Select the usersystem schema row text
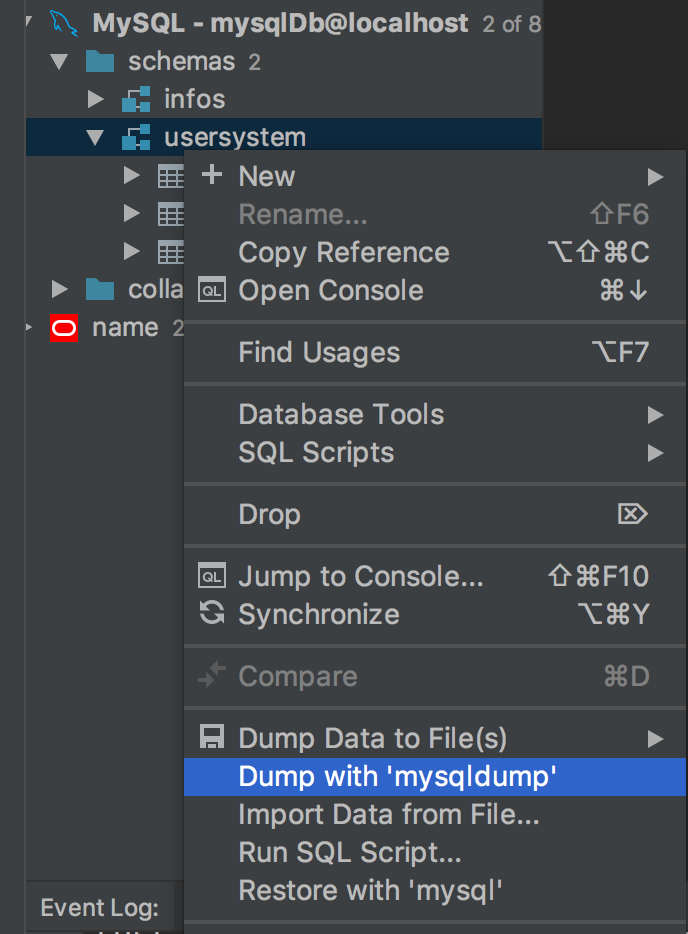Screen dimensions: 688x934 click(235, 138)
